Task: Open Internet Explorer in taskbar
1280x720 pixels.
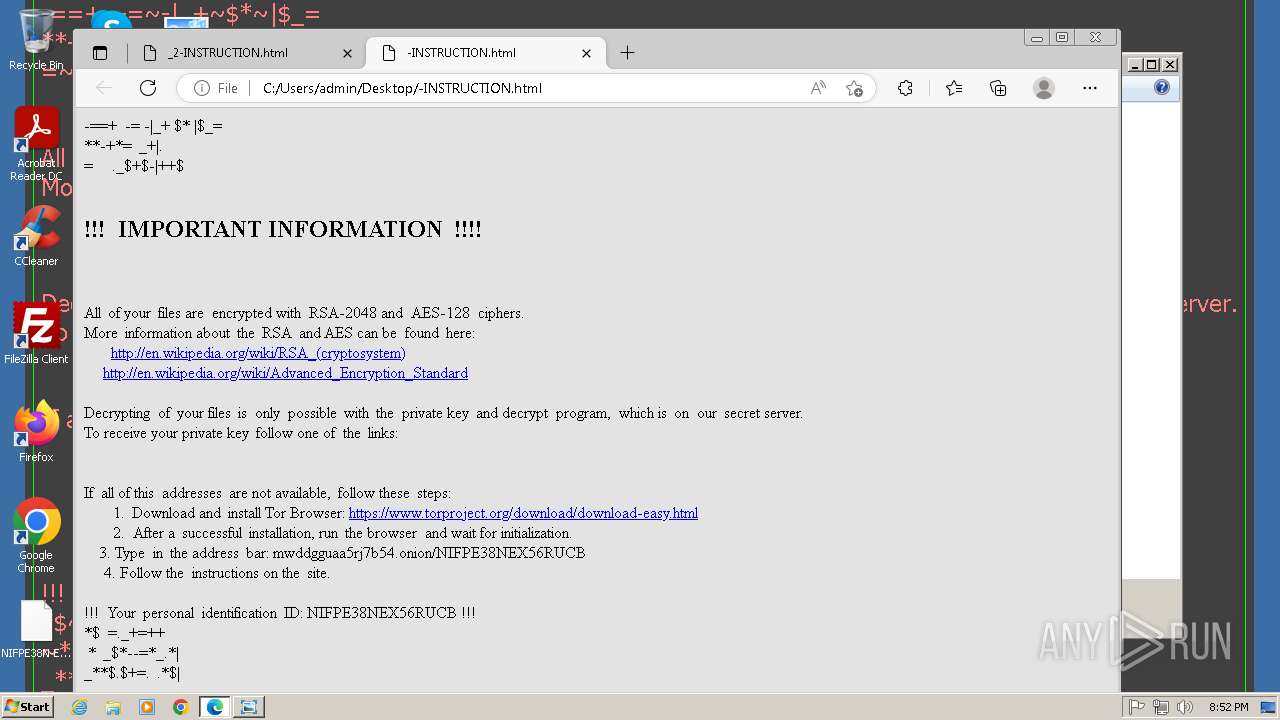Action: (x=80, y=707)
